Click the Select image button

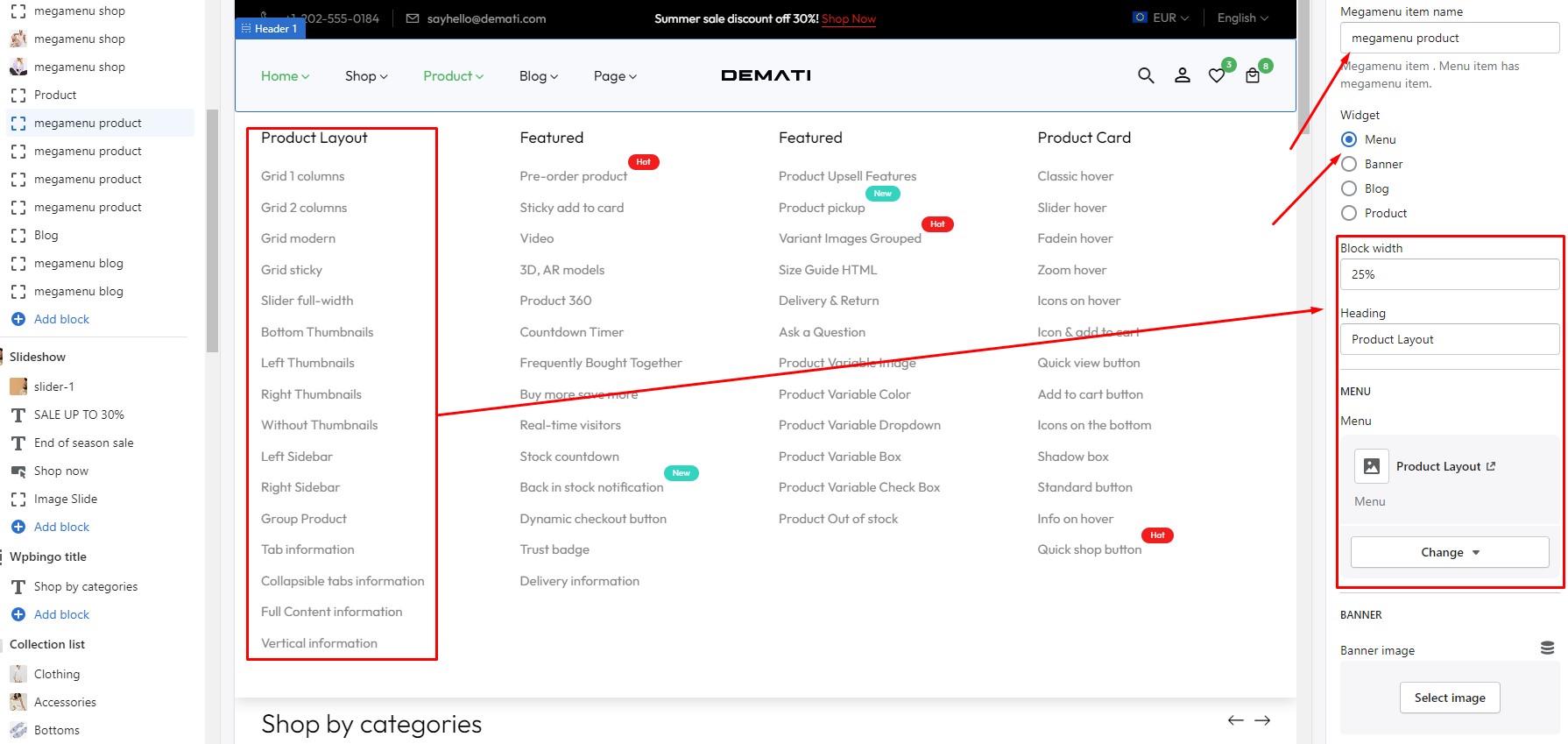1449,698
